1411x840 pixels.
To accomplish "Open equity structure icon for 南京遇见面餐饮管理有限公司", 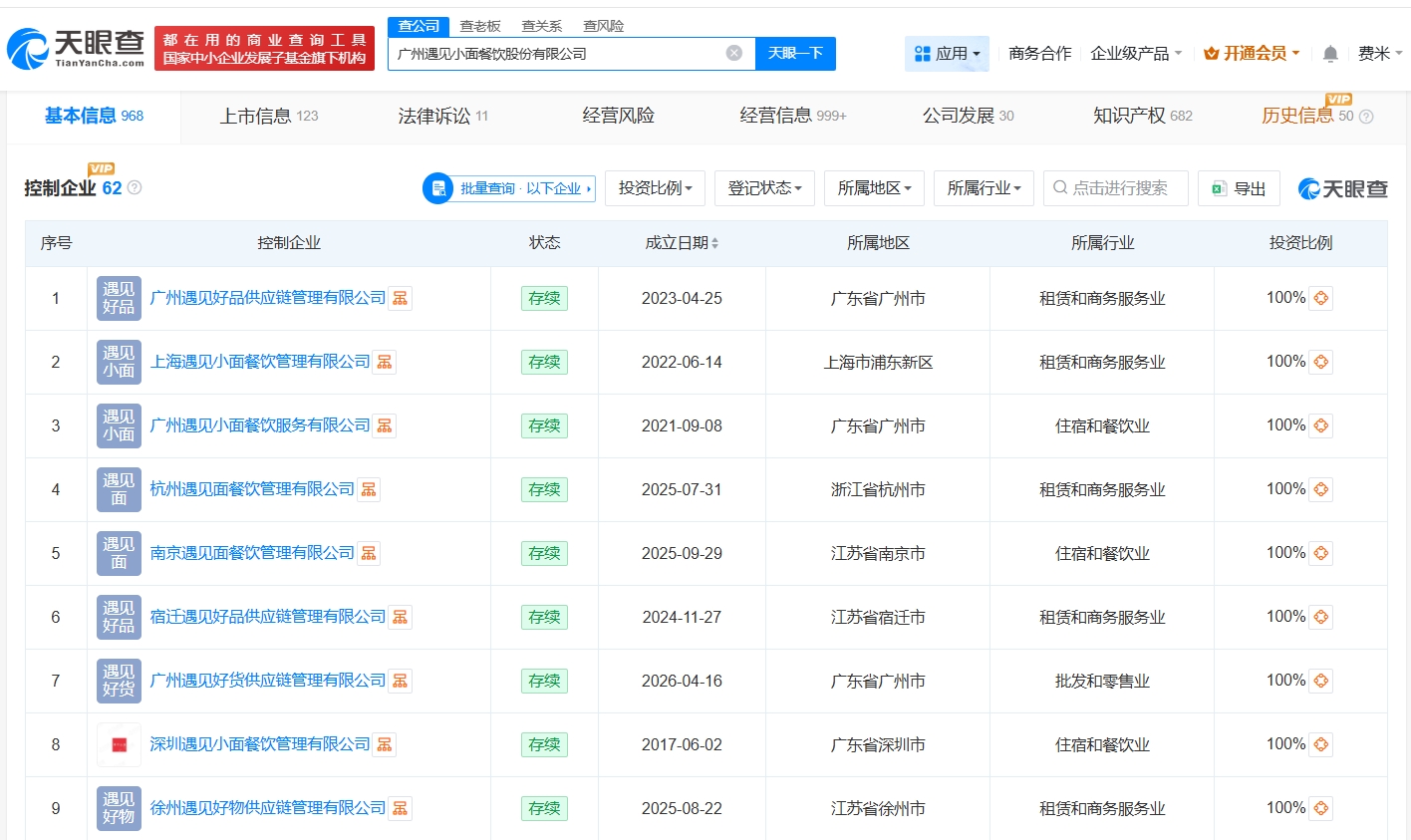I will [369, 553].
